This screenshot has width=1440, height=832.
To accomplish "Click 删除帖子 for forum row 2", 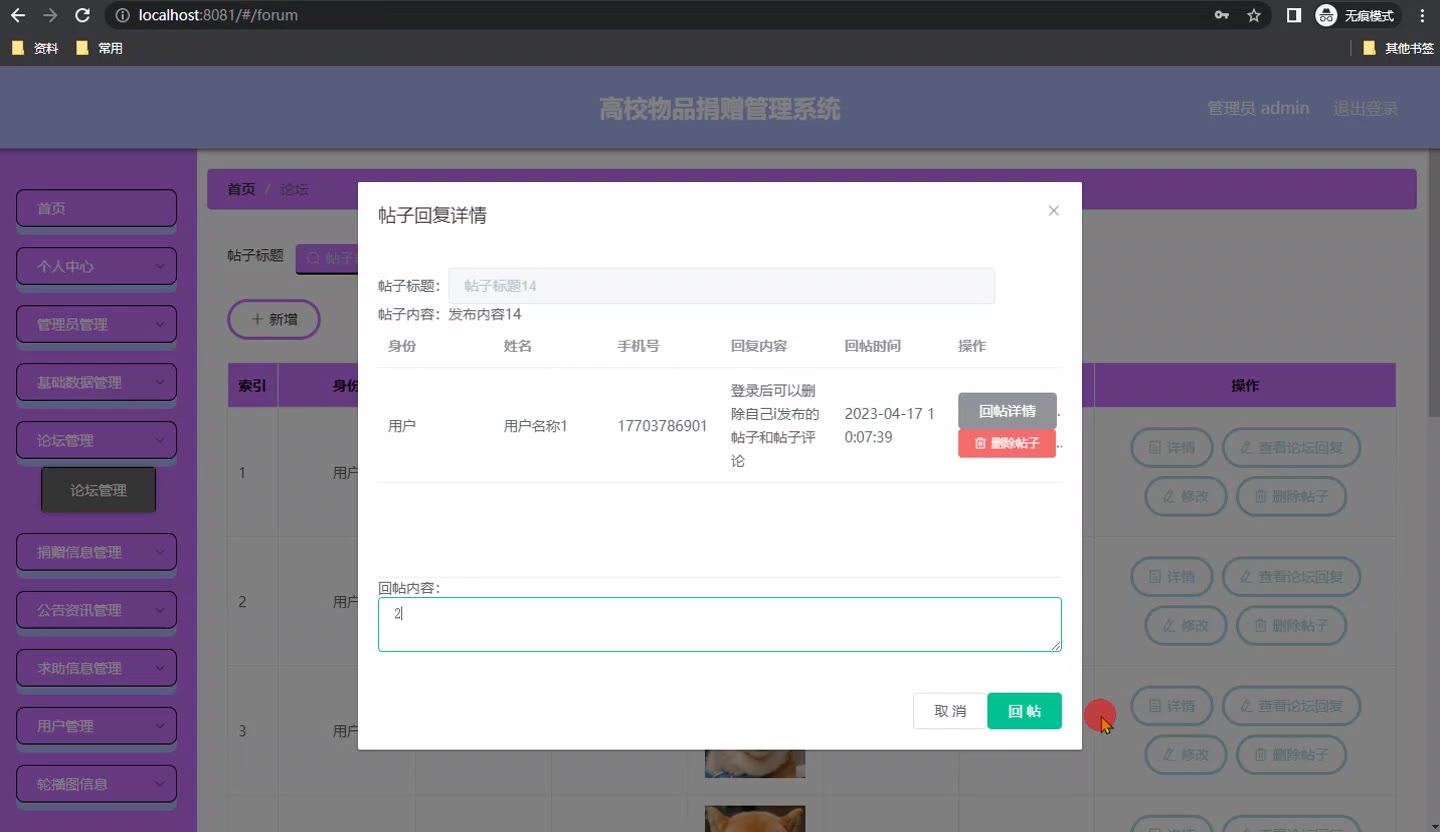I will (1292, 626).
